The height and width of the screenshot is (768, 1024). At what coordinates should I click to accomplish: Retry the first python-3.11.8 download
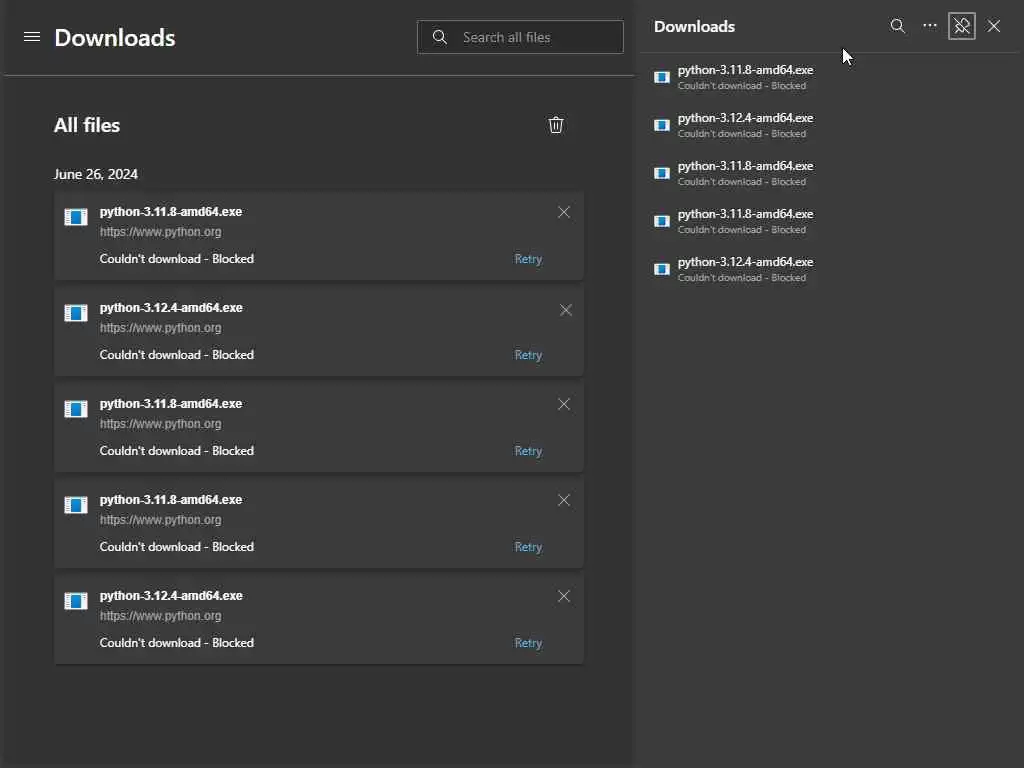click(528, 259)
